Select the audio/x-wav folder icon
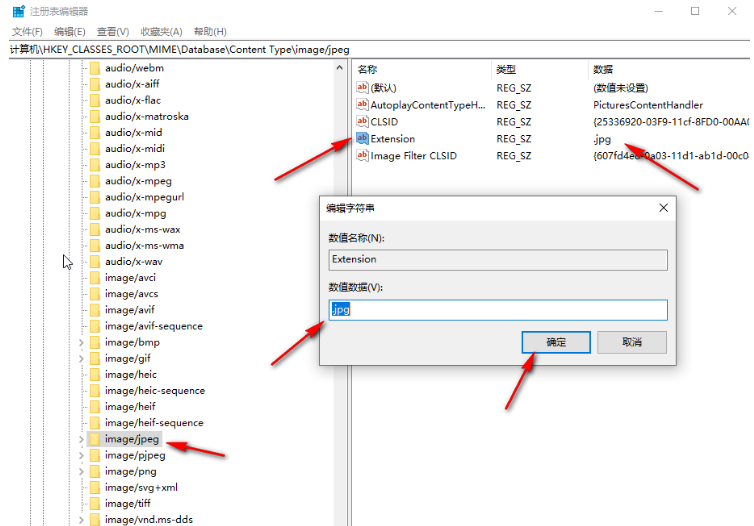The height and width of the screenshot is (526, 754). 95,262
